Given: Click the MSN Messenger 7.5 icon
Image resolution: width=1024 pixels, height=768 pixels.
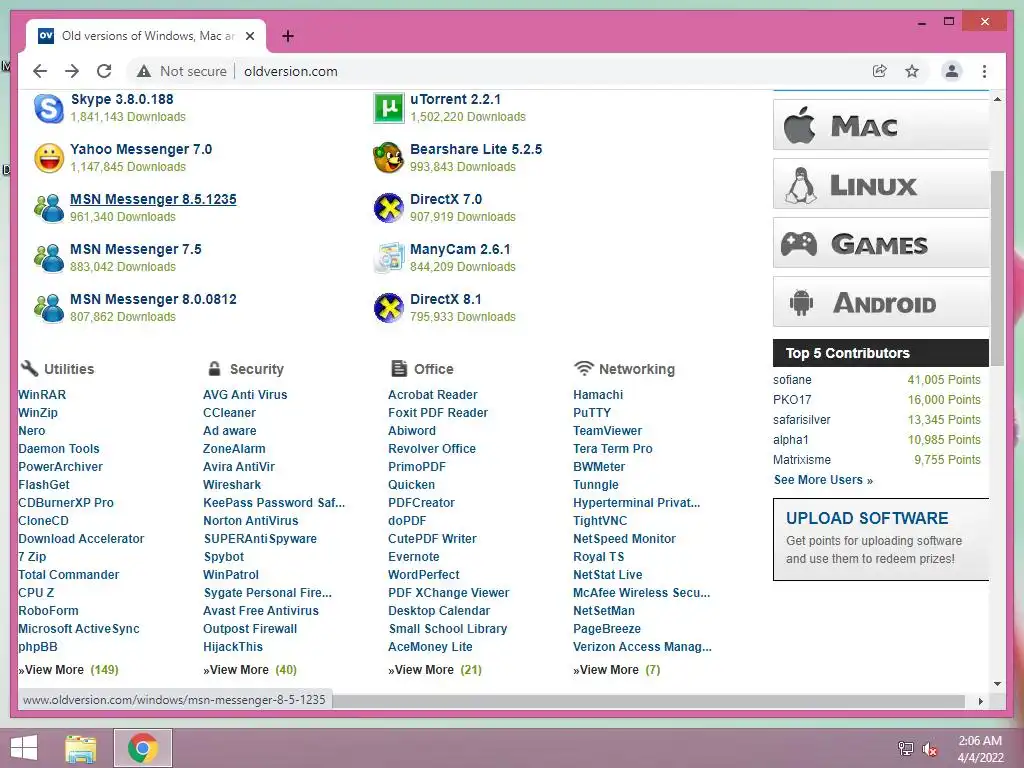Looking at the screenshot, I should pos(49,258).
